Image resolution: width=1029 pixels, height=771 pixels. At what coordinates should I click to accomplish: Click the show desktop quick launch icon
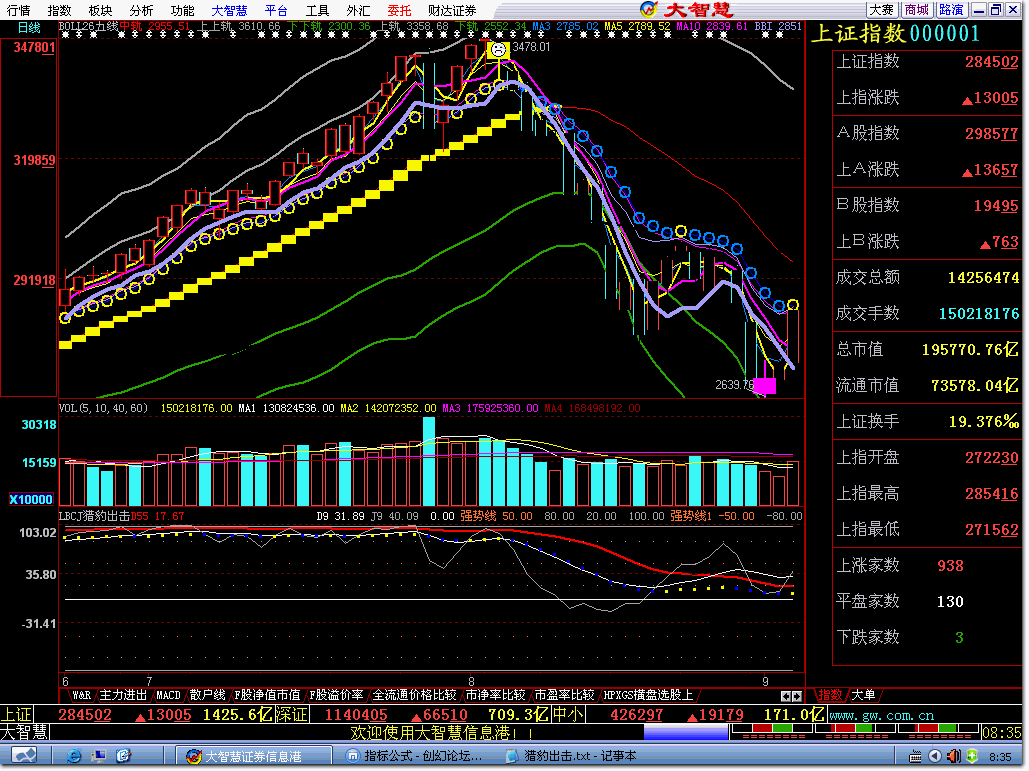coord(98,757)
